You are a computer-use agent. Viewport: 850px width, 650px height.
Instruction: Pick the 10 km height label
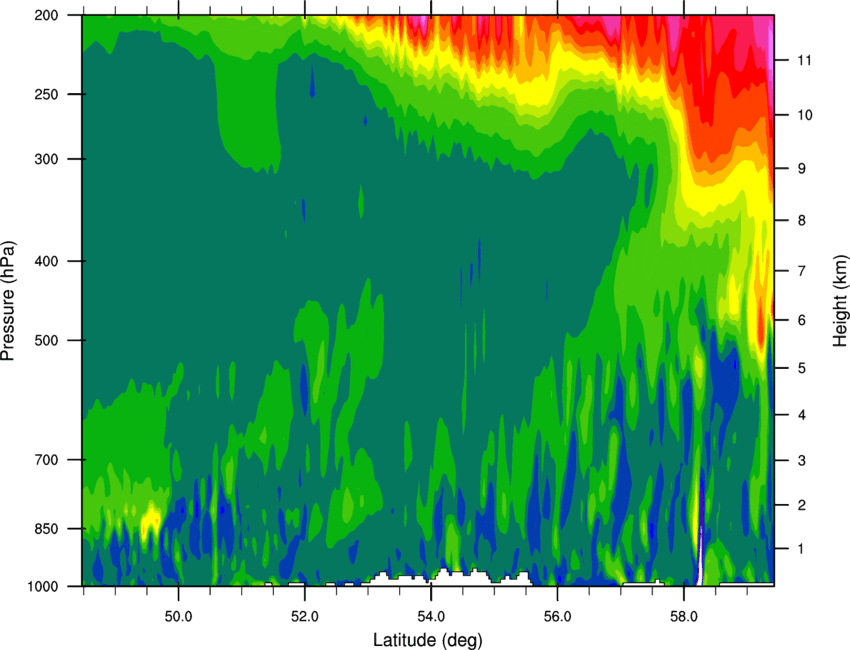[x=804, y=115]
